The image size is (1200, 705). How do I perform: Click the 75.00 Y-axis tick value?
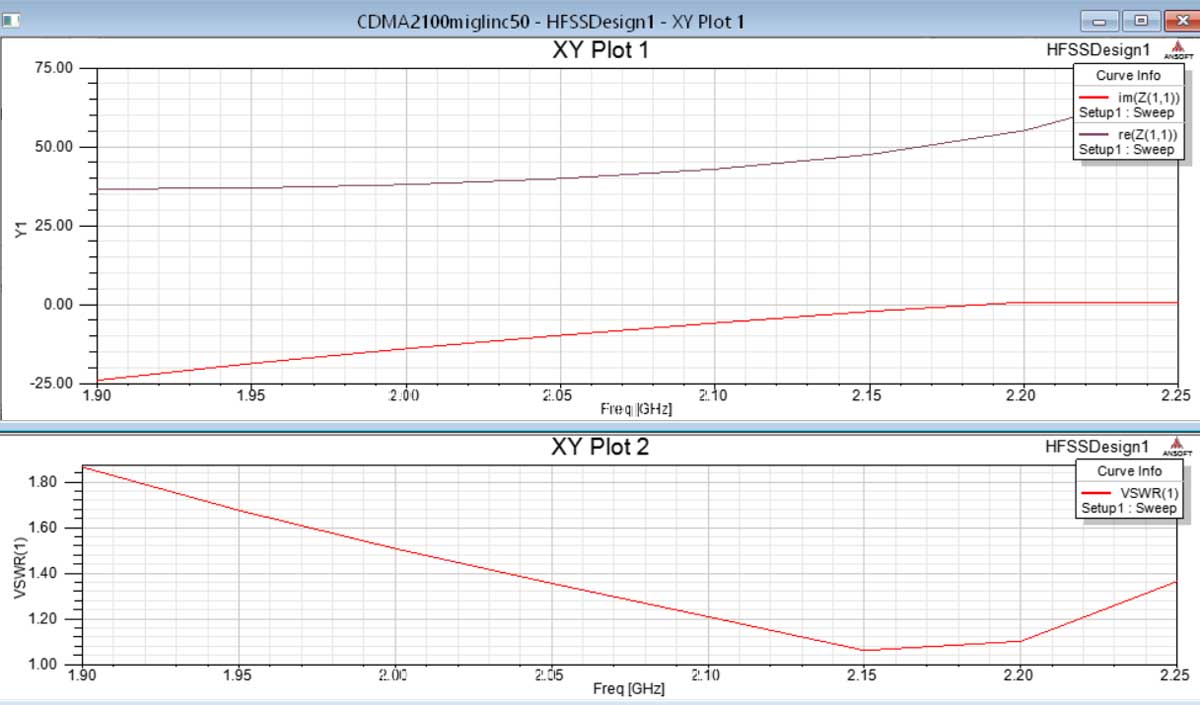point(54,68)
